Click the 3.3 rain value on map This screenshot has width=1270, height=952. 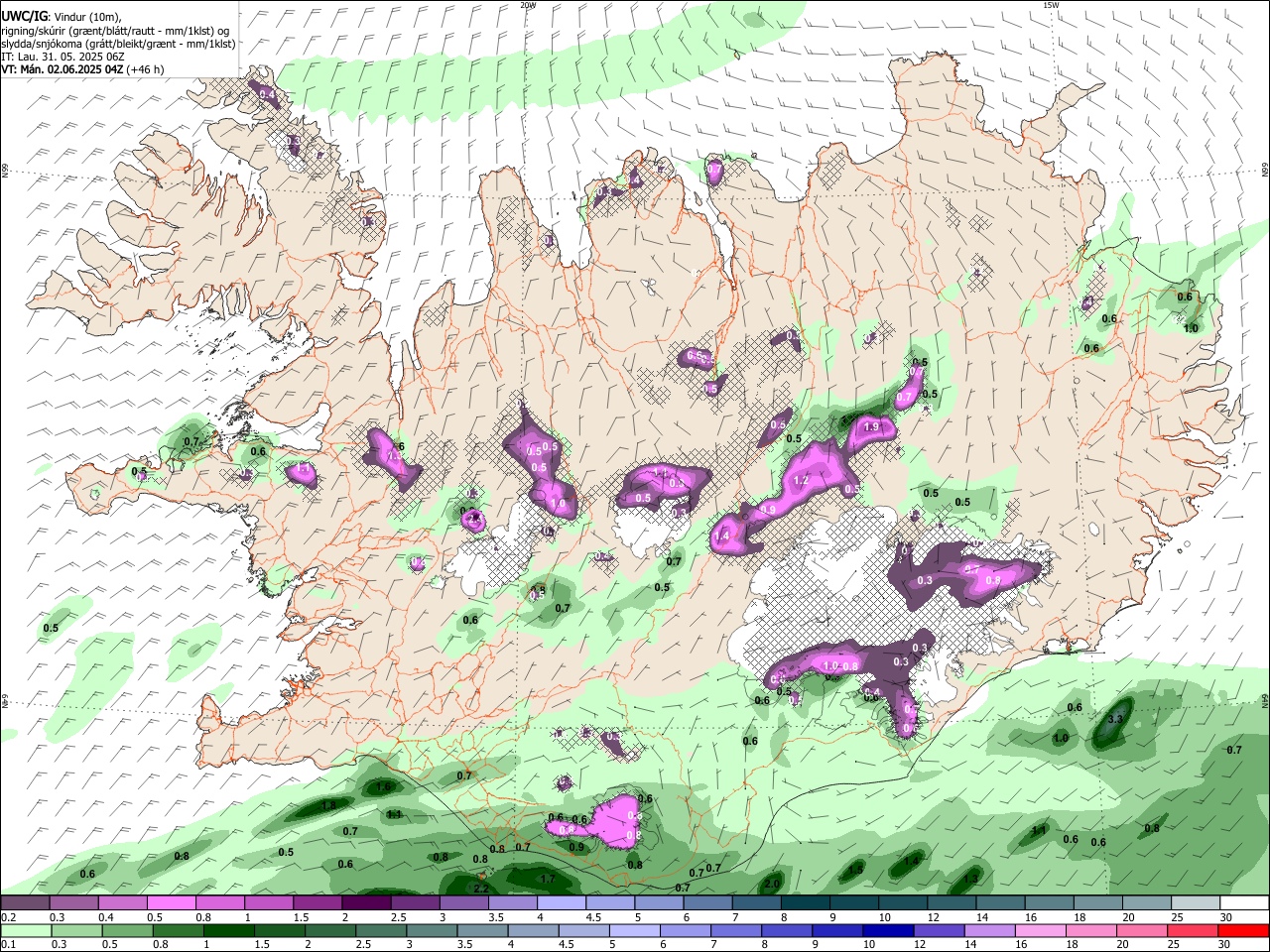(x=1115, y=719)
